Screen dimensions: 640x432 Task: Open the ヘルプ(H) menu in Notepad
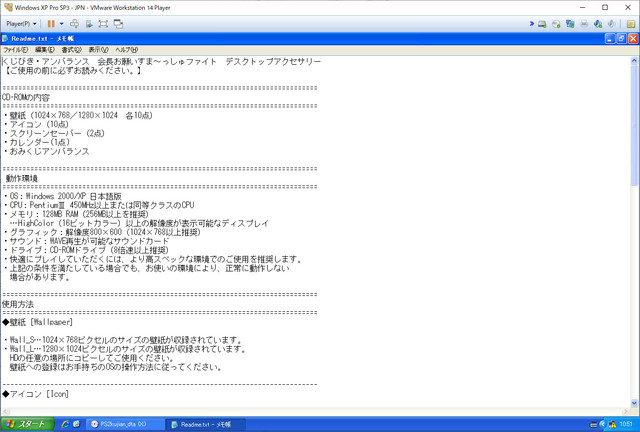[127, 49]
